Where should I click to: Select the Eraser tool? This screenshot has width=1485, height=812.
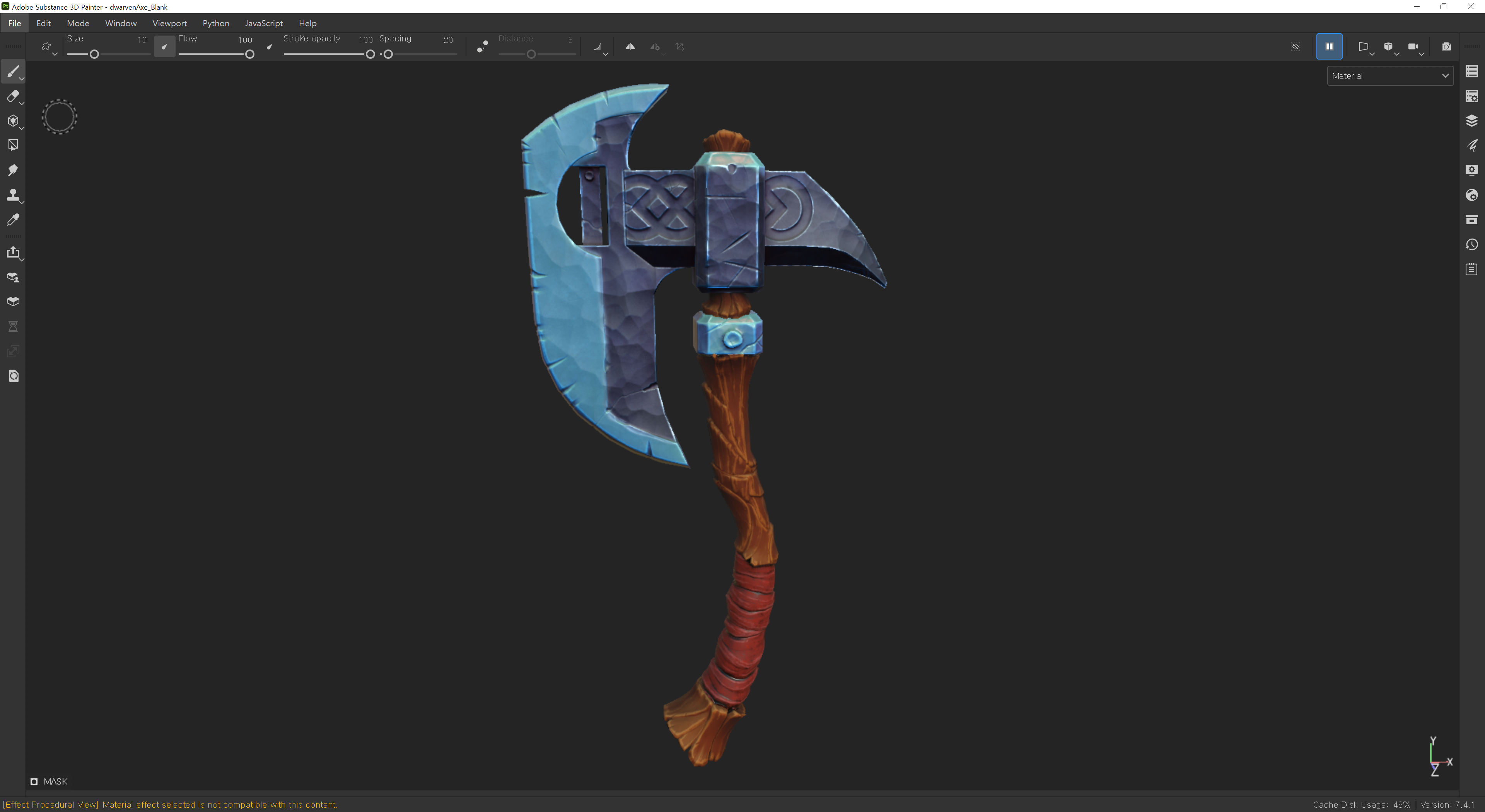click(13, 96)
